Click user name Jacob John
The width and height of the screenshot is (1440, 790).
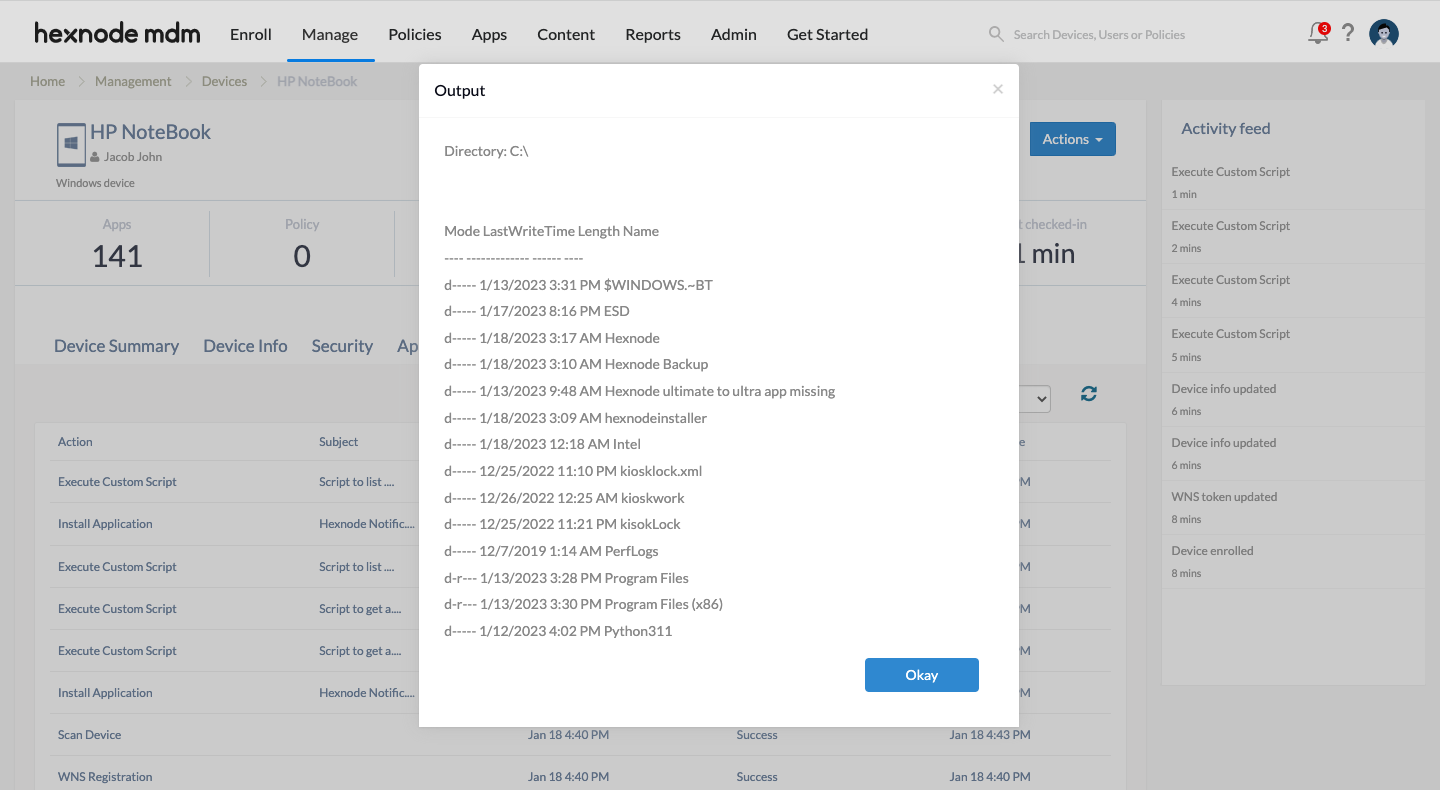(133, 157)
